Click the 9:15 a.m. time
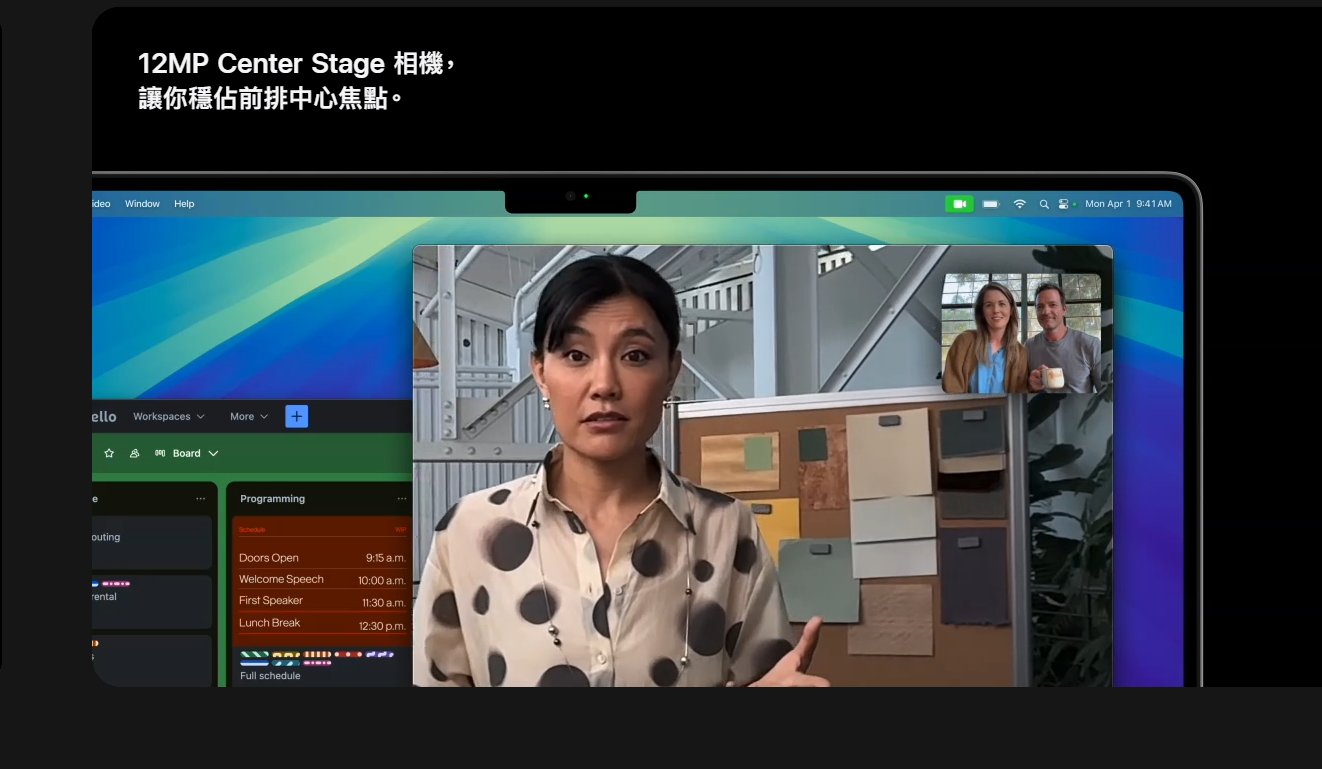Image resolution: width=1322 pixels, height=769 pixels. point(385,558)
